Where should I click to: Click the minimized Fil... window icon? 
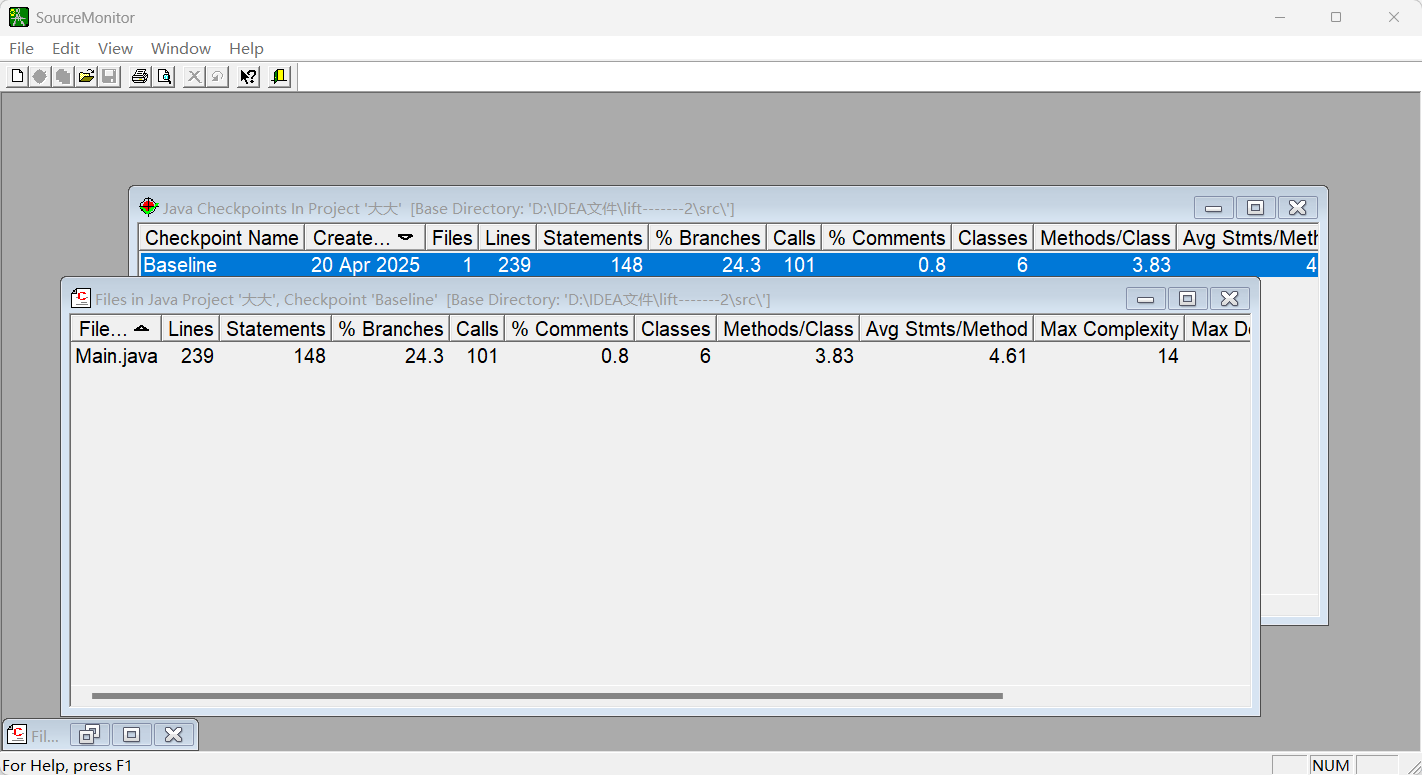pos(16,735)
